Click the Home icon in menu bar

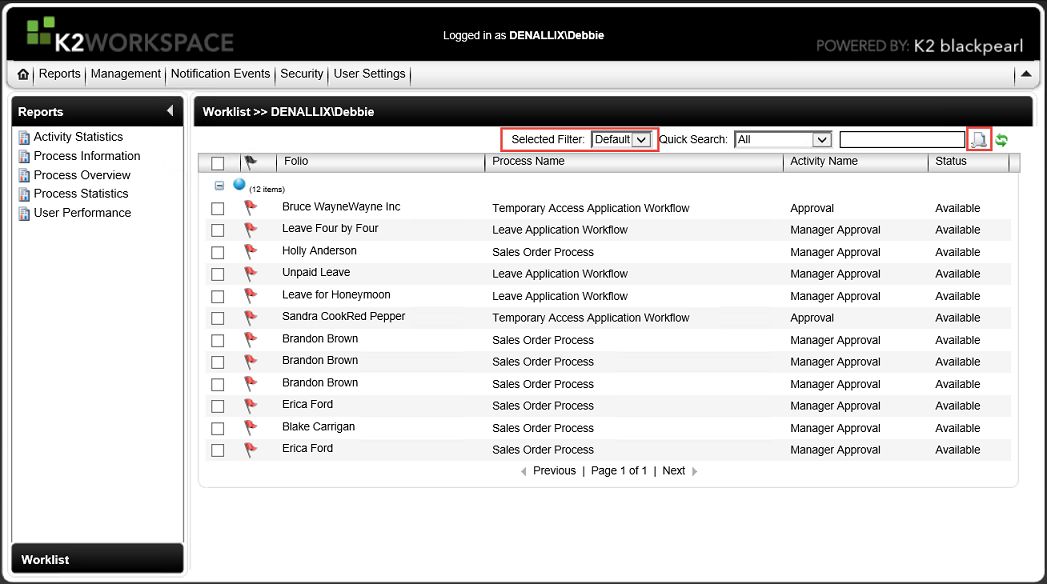point(23,75)
